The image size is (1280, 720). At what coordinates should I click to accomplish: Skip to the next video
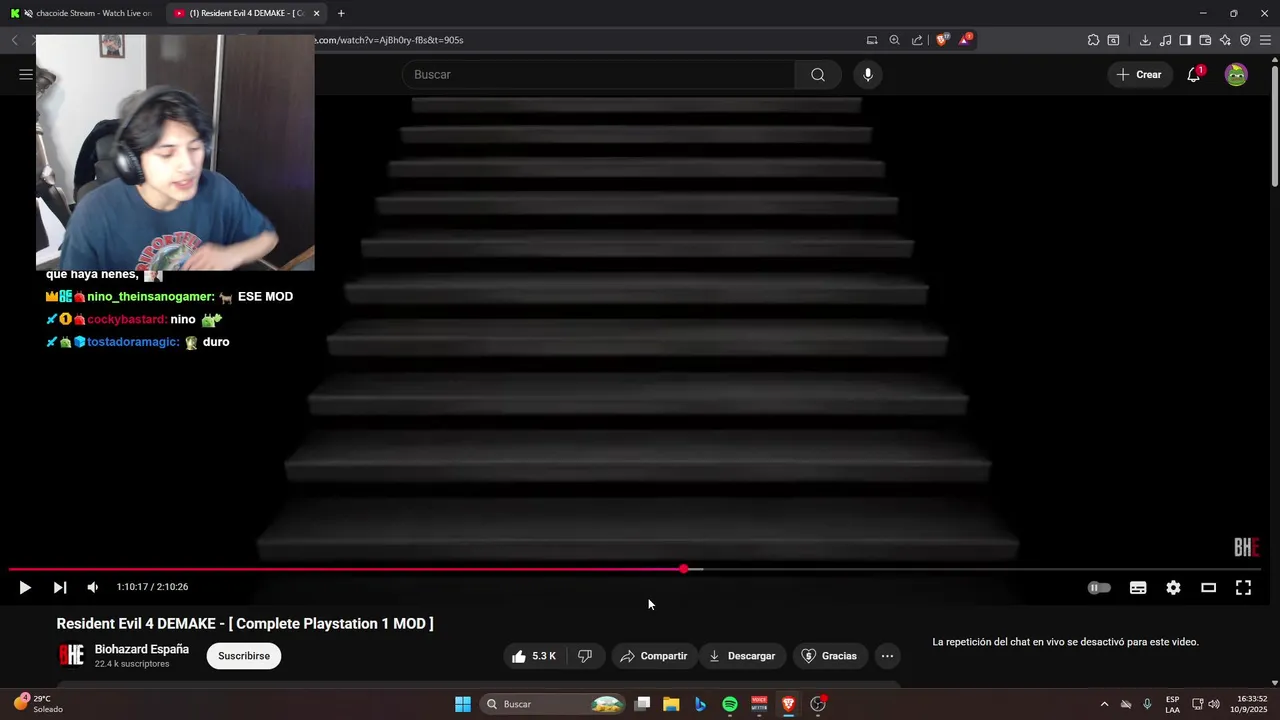click(60, 588)
